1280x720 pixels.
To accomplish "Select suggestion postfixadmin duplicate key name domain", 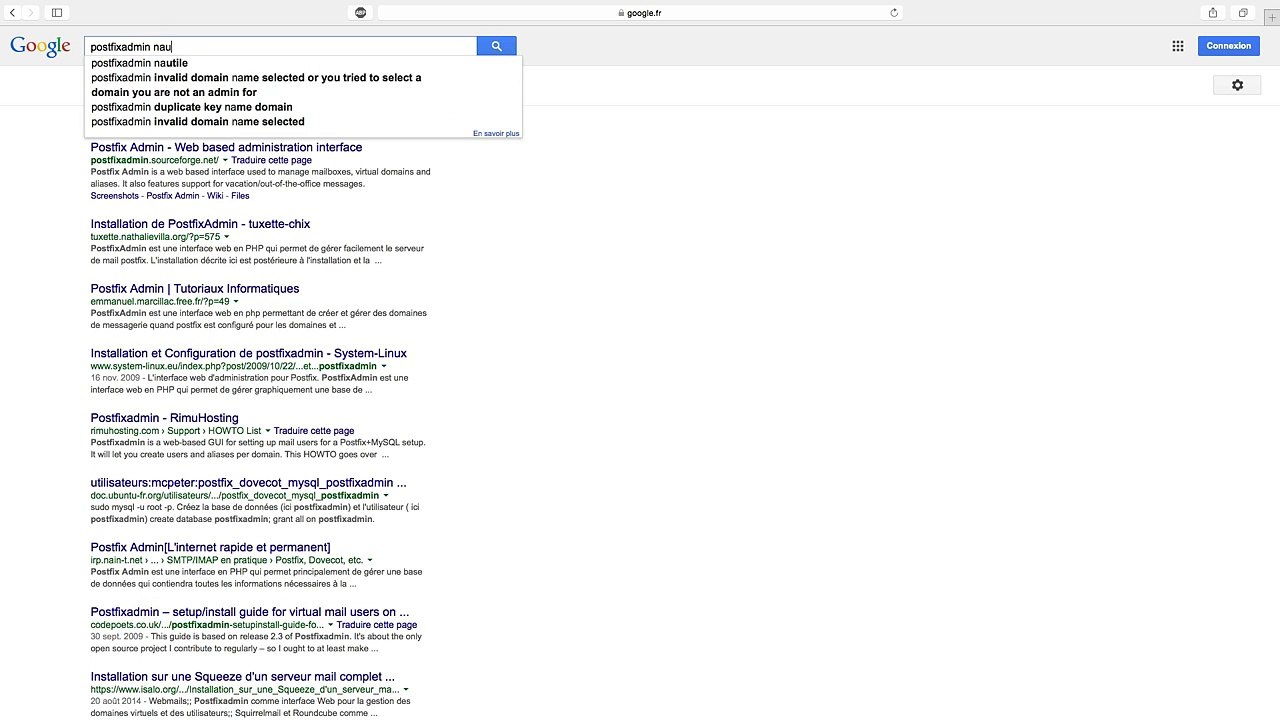I will tap(303, 107).
